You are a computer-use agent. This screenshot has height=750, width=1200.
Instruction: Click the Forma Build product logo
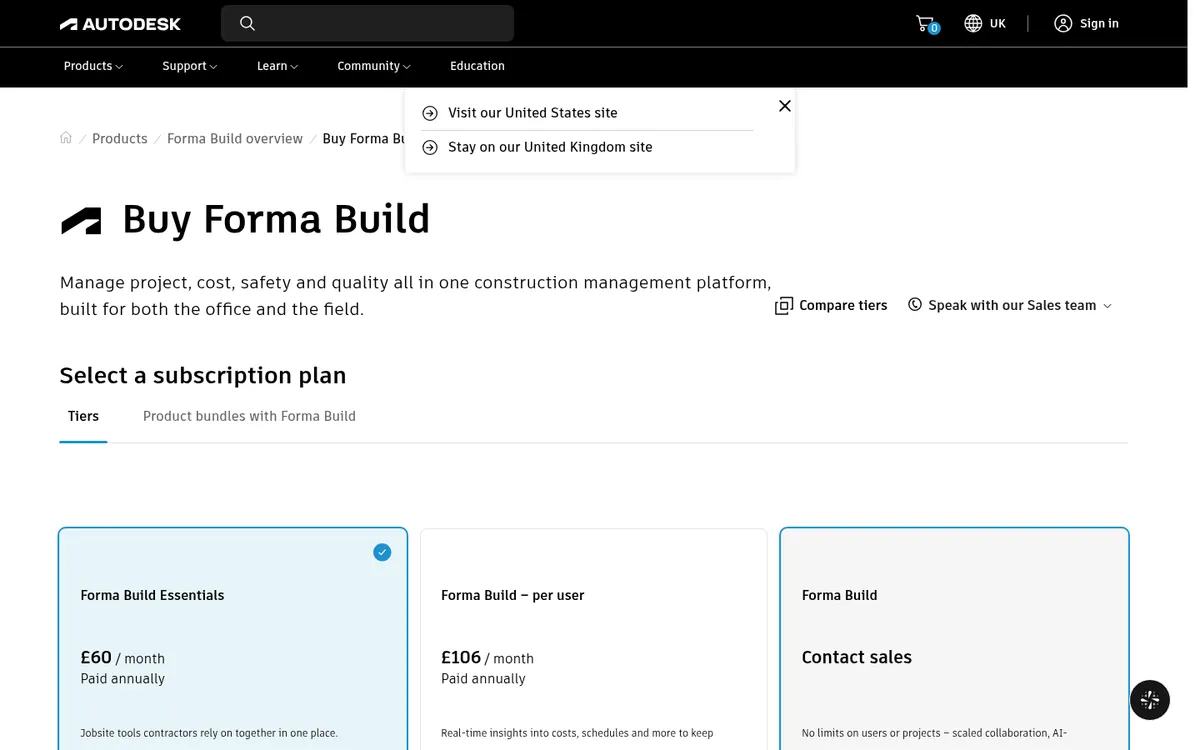pos(81,220)
